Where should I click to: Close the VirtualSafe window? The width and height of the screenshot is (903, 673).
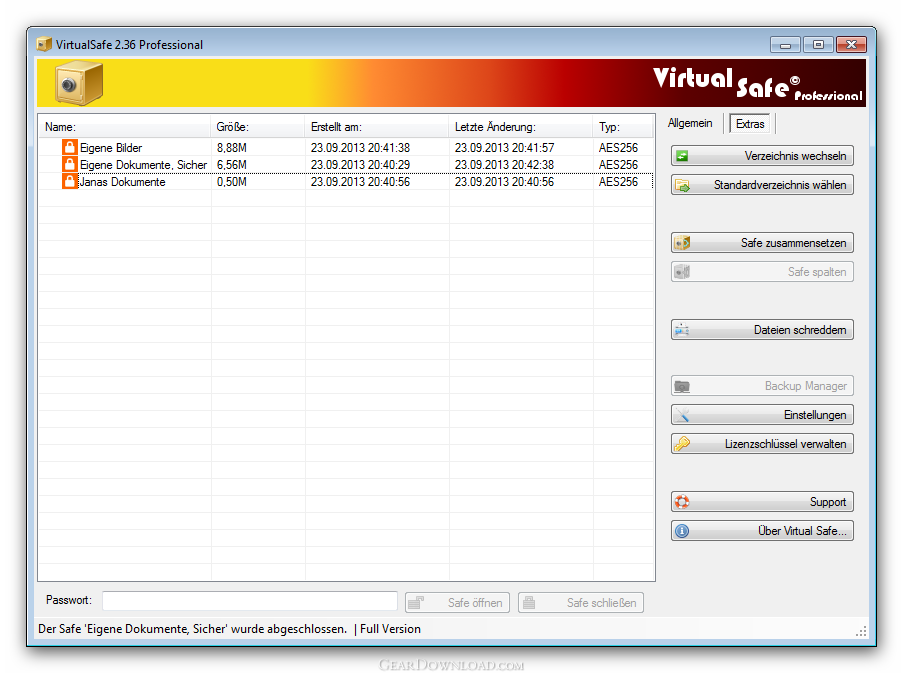pyautogui.click(x=851, y=44)
